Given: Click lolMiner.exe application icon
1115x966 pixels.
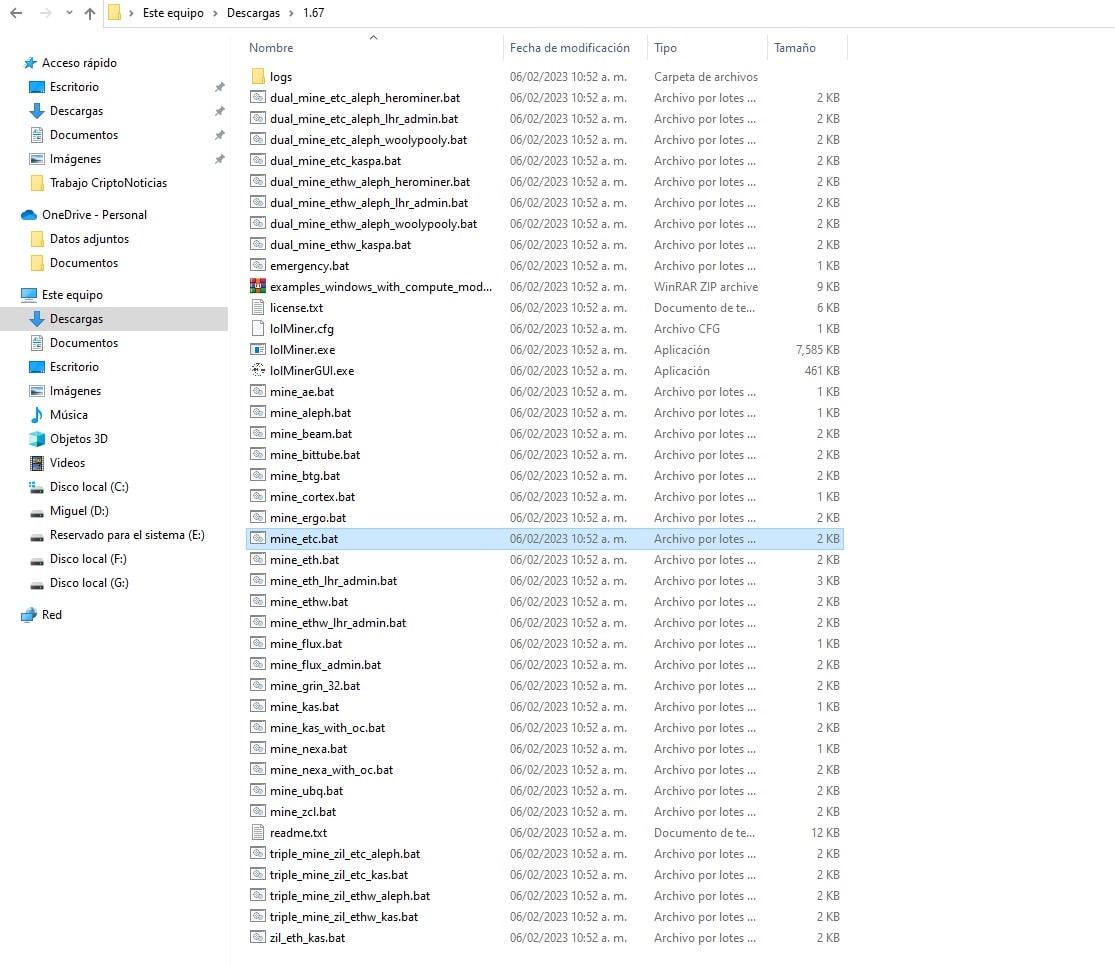Looking at the screenshot, I should coord(258,349).
